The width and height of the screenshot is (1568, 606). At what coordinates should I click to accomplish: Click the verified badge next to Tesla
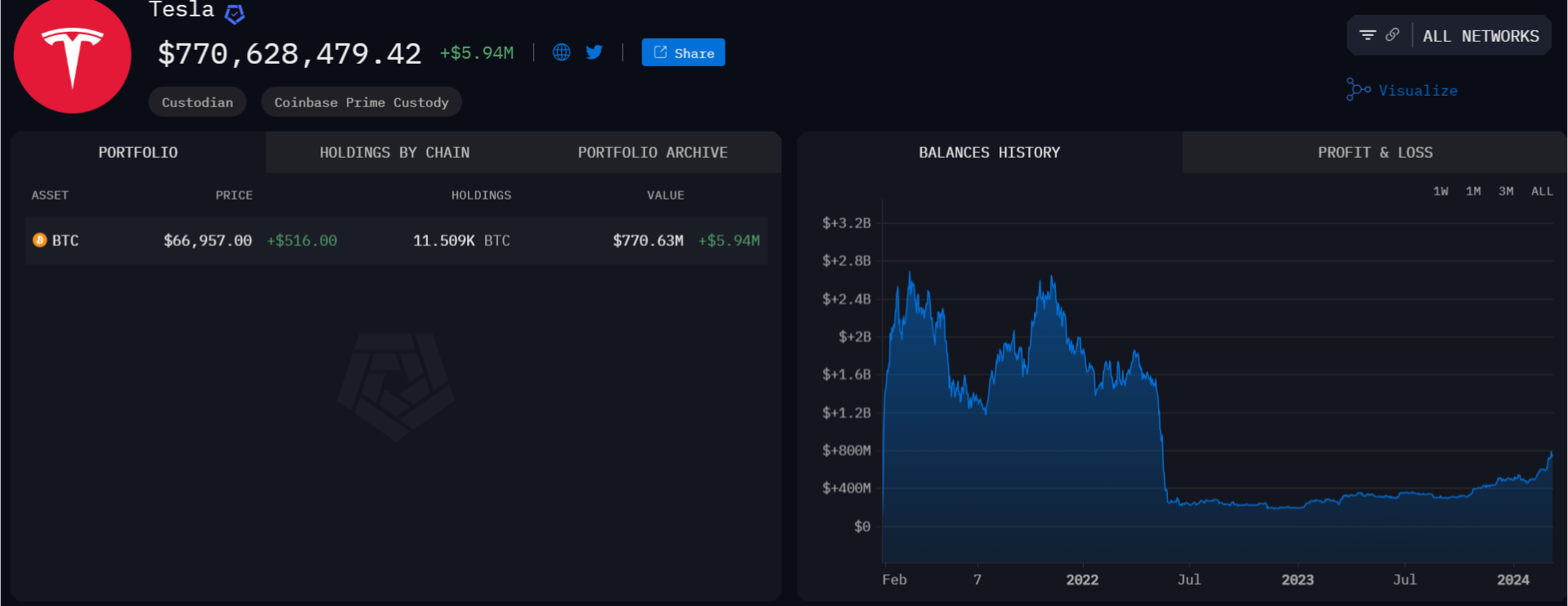click(x=235, y=14)
